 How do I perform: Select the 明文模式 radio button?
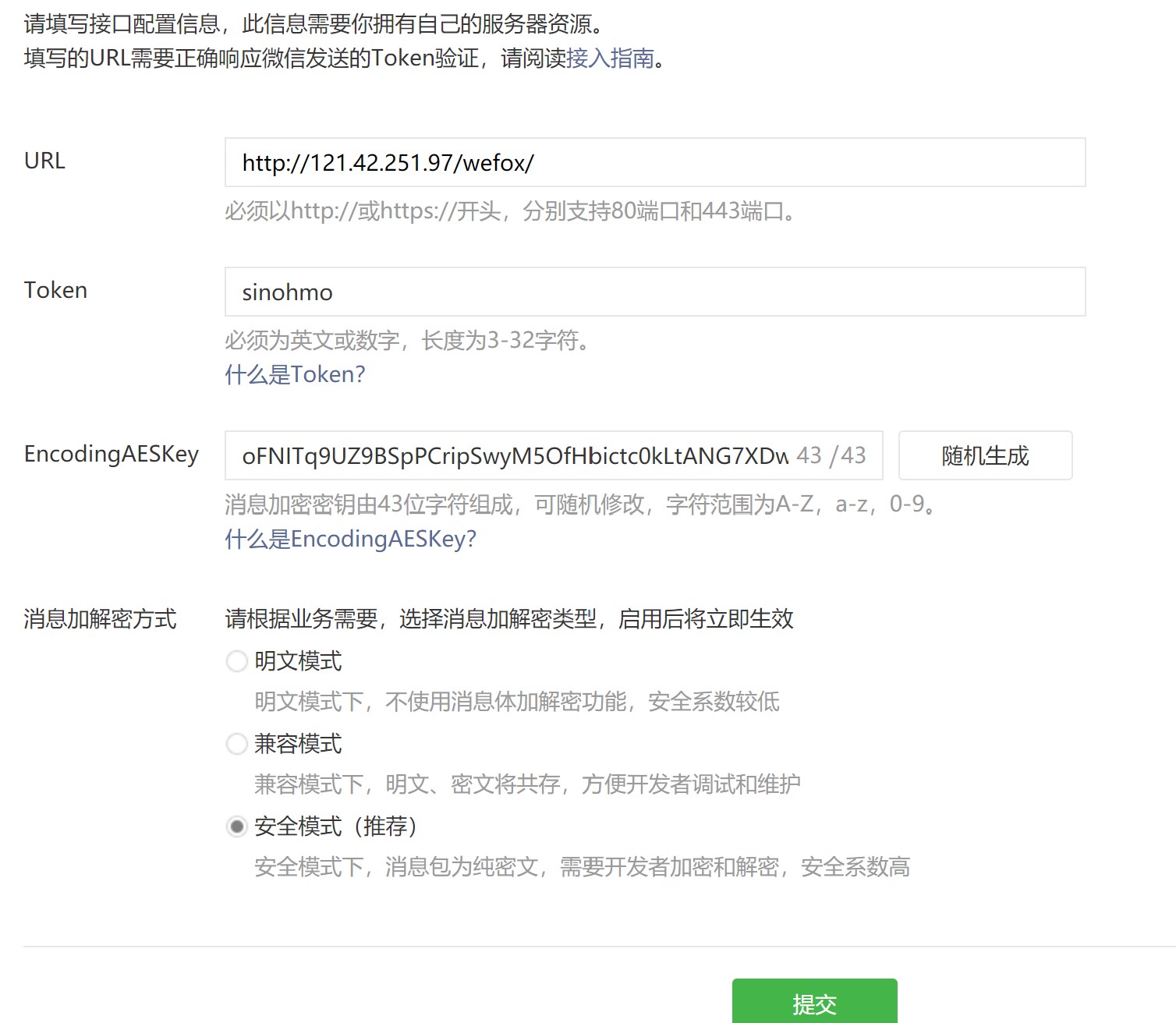[237, 661]
